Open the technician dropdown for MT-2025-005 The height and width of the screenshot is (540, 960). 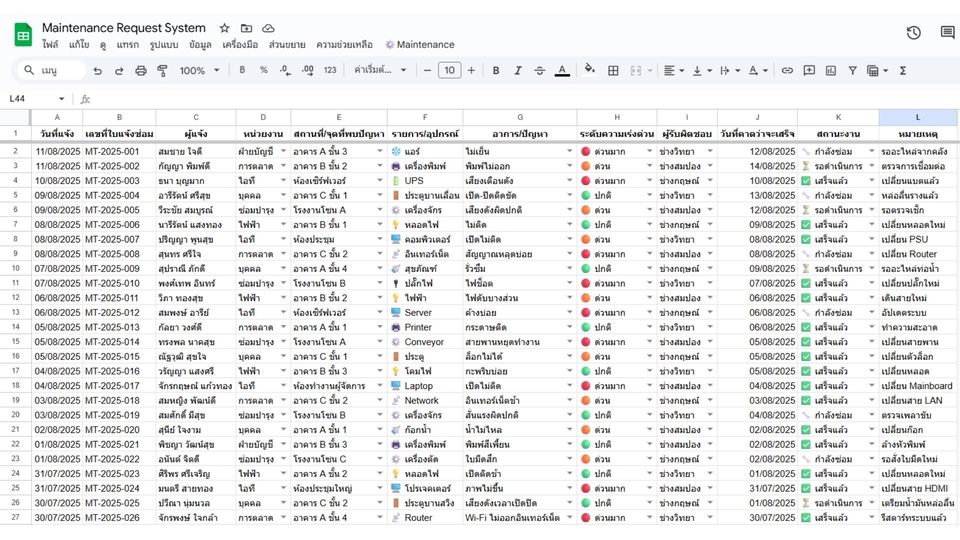click(x=710, y=210)
